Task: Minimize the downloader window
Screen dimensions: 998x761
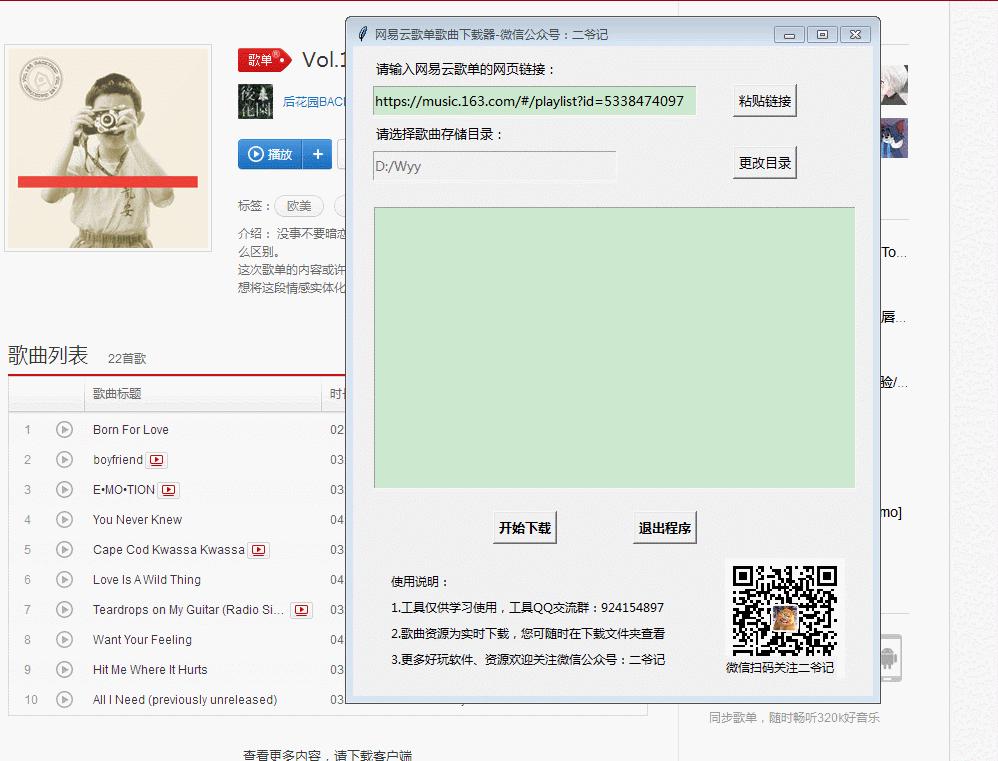Action: 789,34
